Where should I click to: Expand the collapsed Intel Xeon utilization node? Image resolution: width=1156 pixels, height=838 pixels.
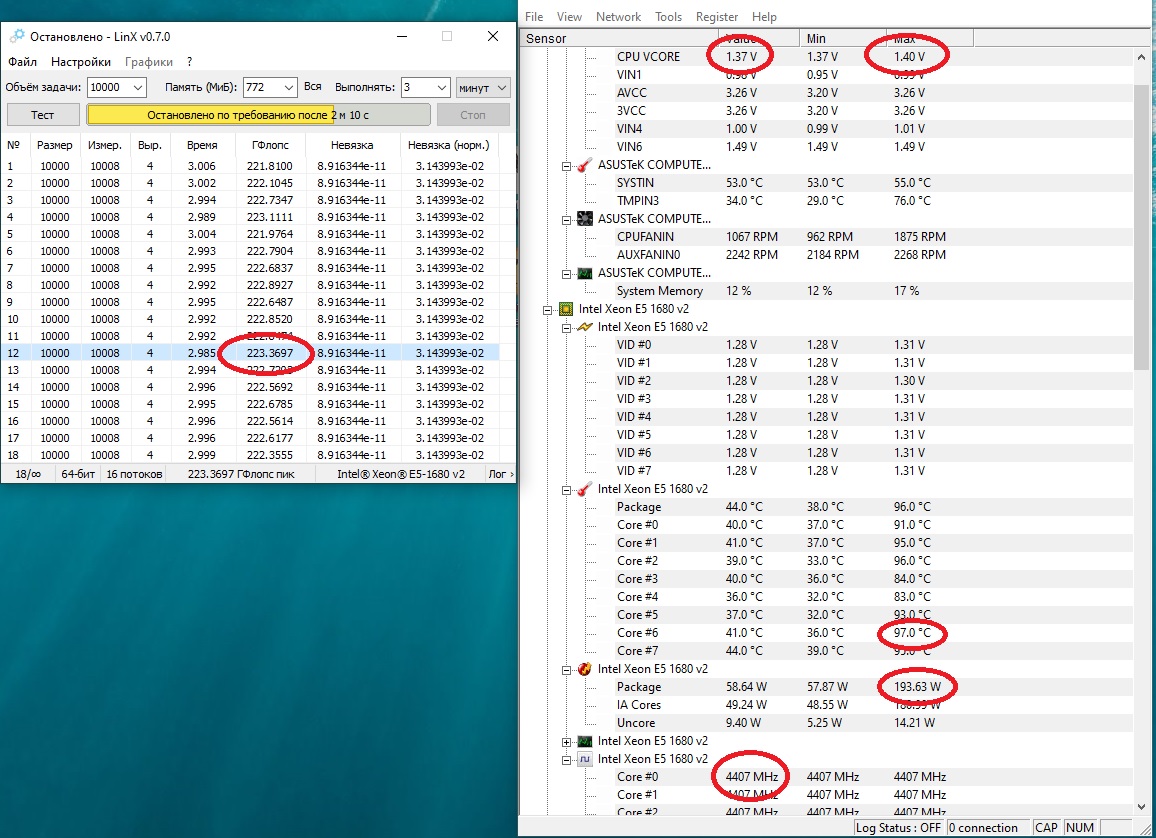[x=566, y=742]
